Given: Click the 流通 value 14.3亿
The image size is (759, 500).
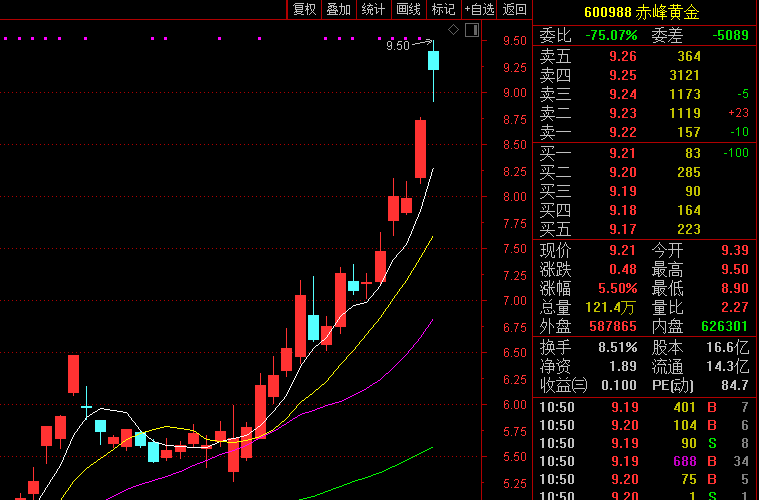Looking at the screenshot, I should click(728, 366).
